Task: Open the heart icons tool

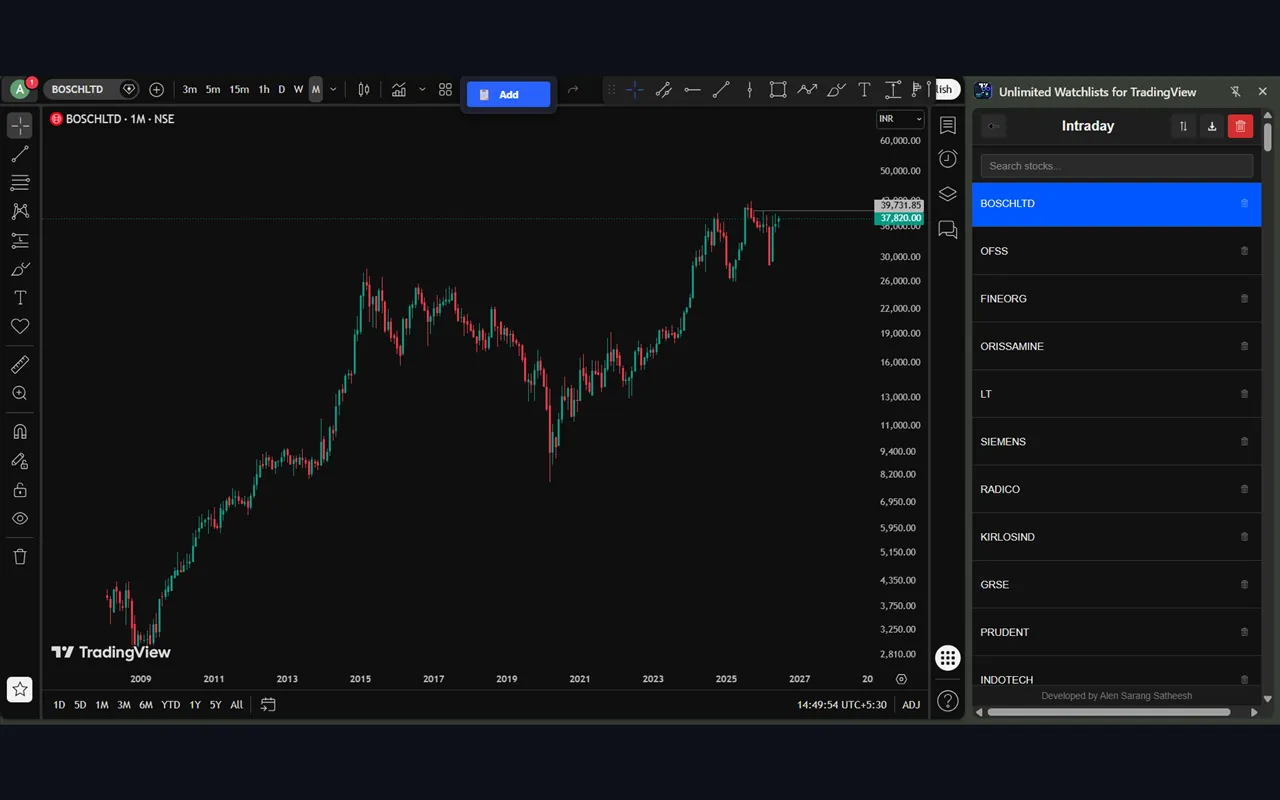Action: (20, 326)
